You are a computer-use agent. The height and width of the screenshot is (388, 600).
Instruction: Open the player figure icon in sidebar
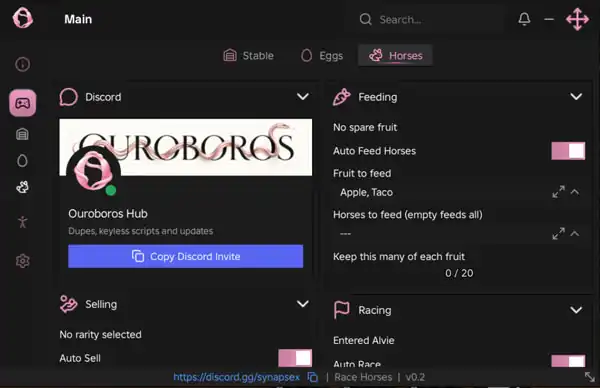pos(23,222)
